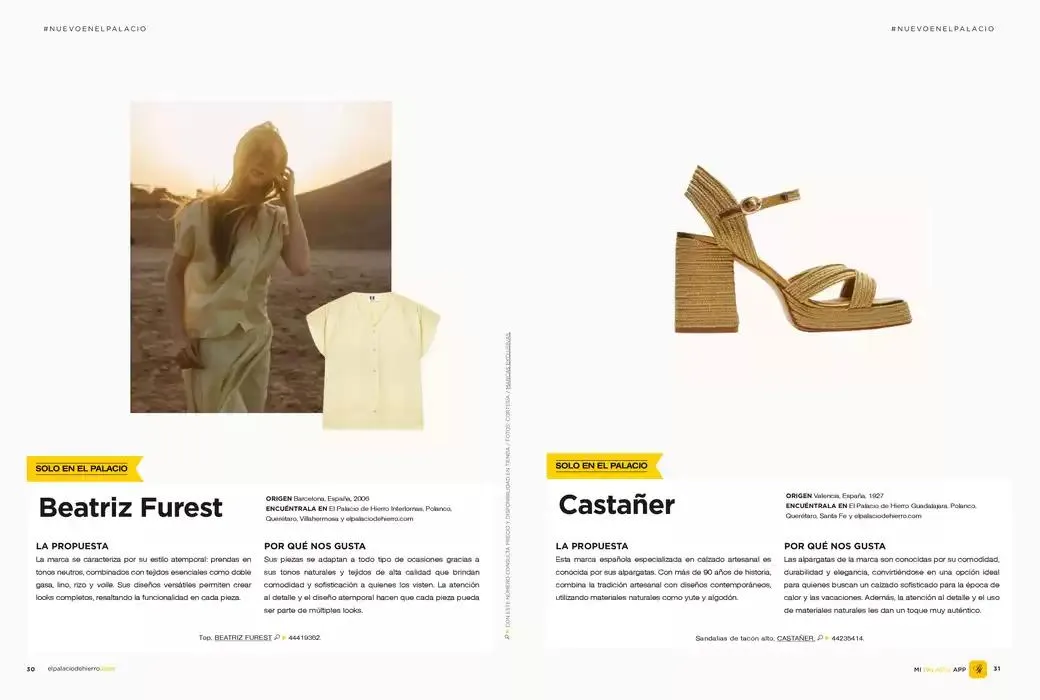Select the yellow button-up top product image
Screen dimensions: 1040x700
372,359
